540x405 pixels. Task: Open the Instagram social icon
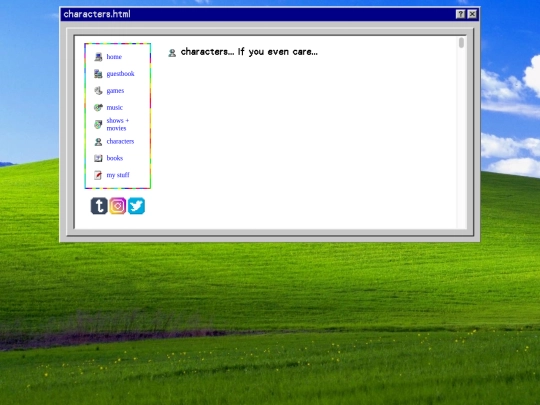[118, 206]
